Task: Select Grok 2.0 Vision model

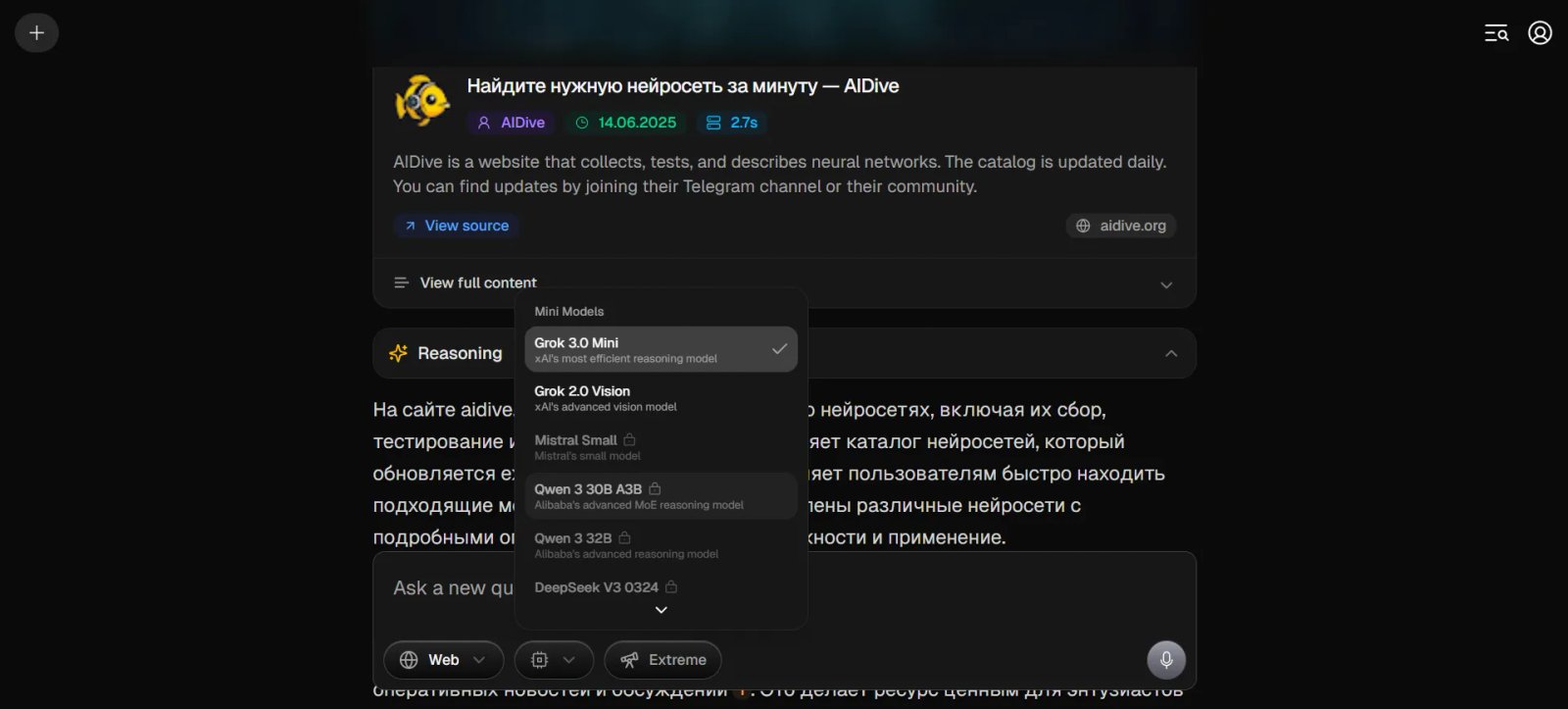Action: (661, 398)
